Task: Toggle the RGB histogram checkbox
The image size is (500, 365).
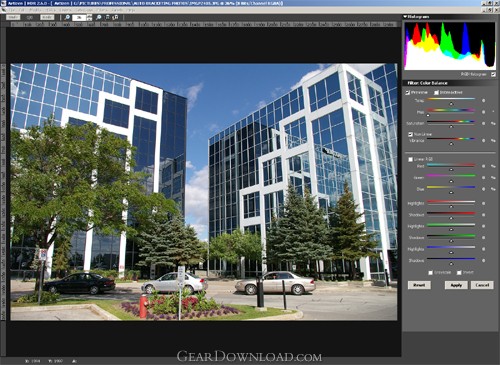Action: click(493, 74)
